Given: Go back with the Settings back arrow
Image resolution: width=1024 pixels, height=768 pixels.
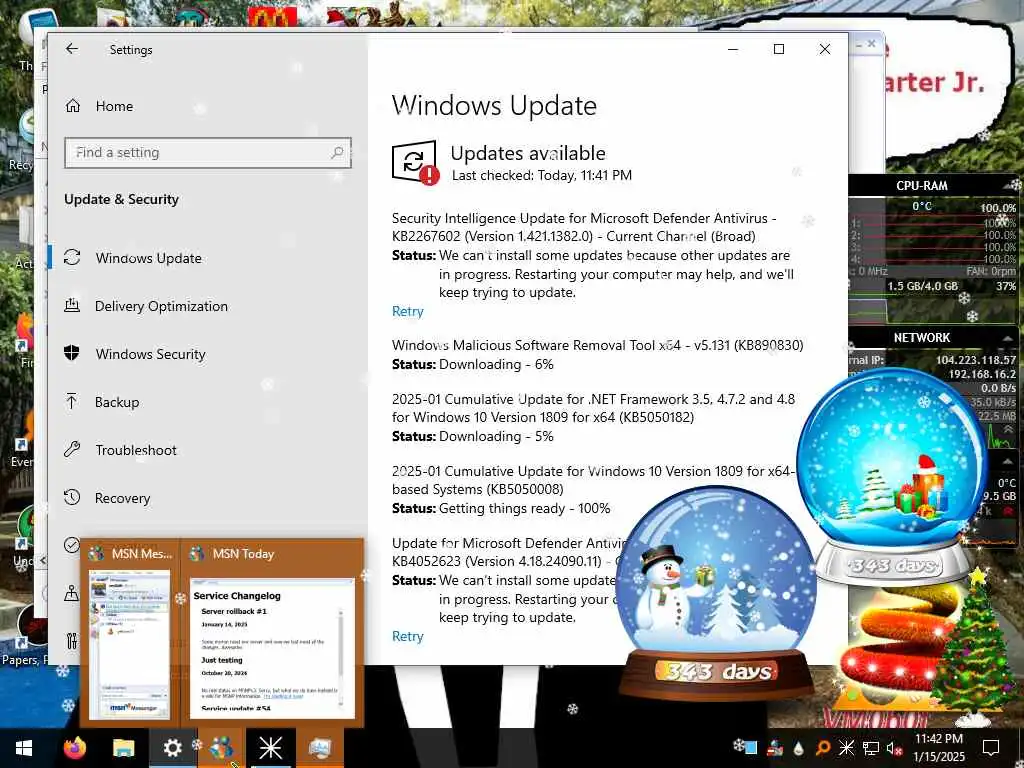Looking at the screenshot, I should click(72, 49).
